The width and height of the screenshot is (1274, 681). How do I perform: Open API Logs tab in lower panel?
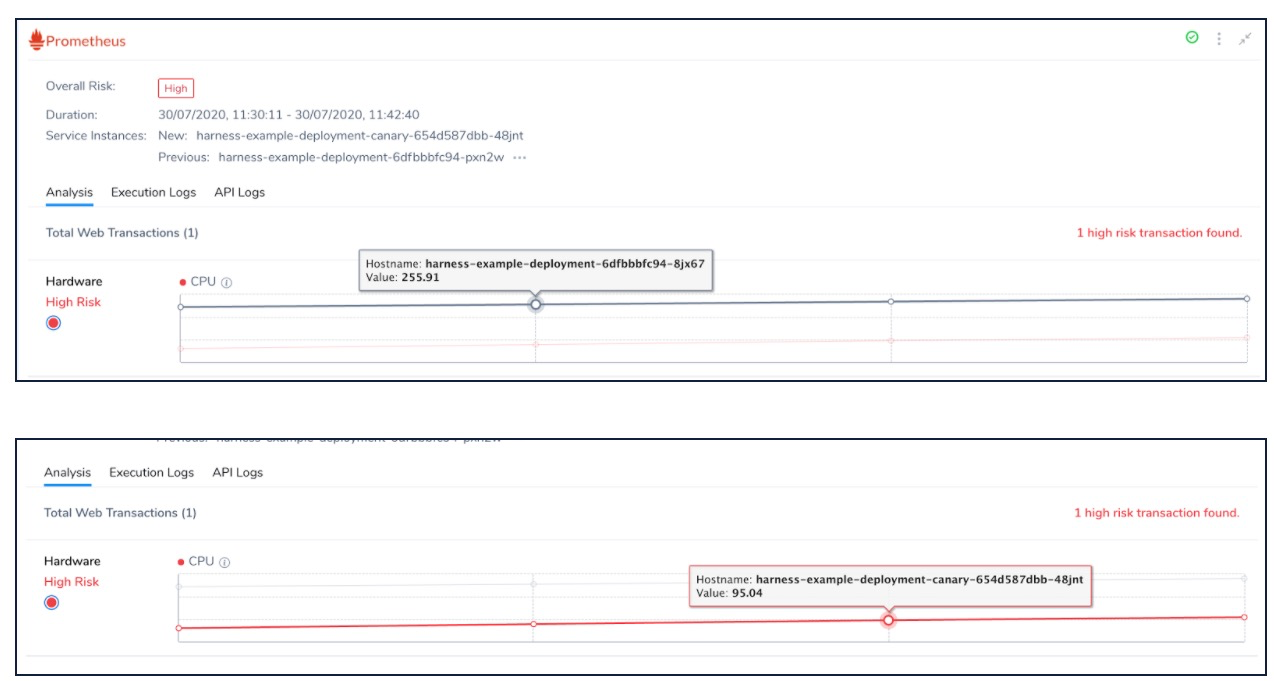[237, 472]
